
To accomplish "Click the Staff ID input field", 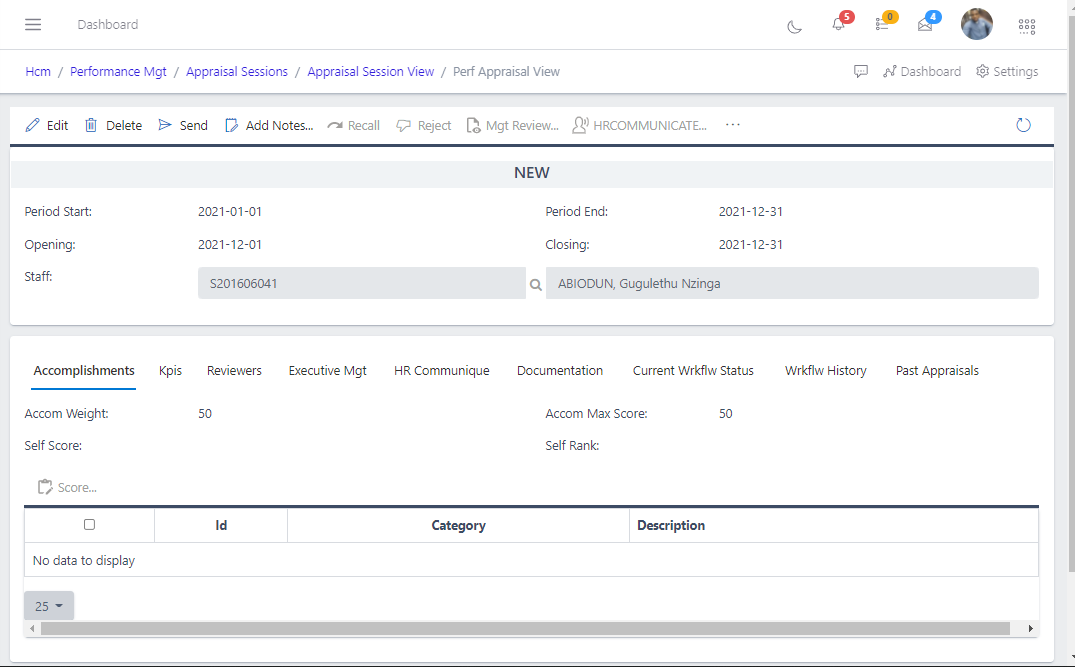I will point(361,283).
